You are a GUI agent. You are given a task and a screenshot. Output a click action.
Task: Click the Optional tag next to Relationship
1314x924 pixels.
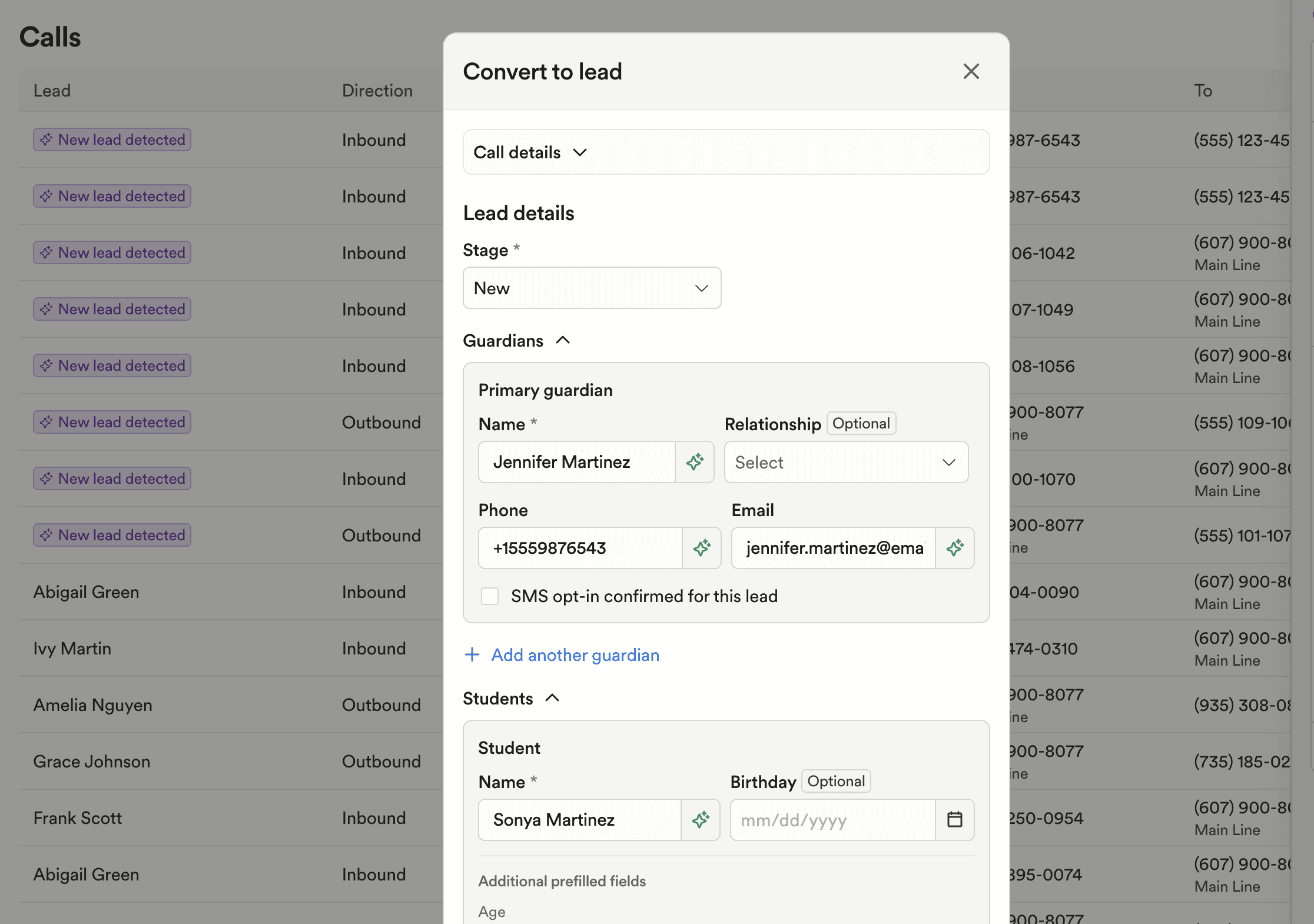coord(861,423)
